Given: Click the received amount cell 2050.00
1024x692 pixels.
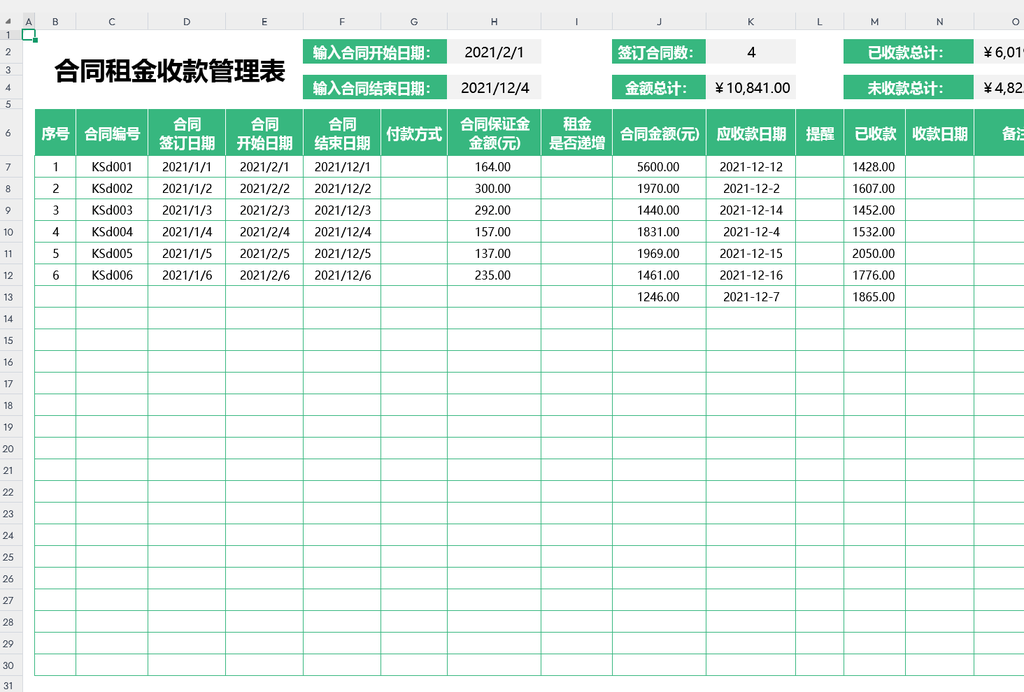Looking at the screenshot, I should coord(874,253).
